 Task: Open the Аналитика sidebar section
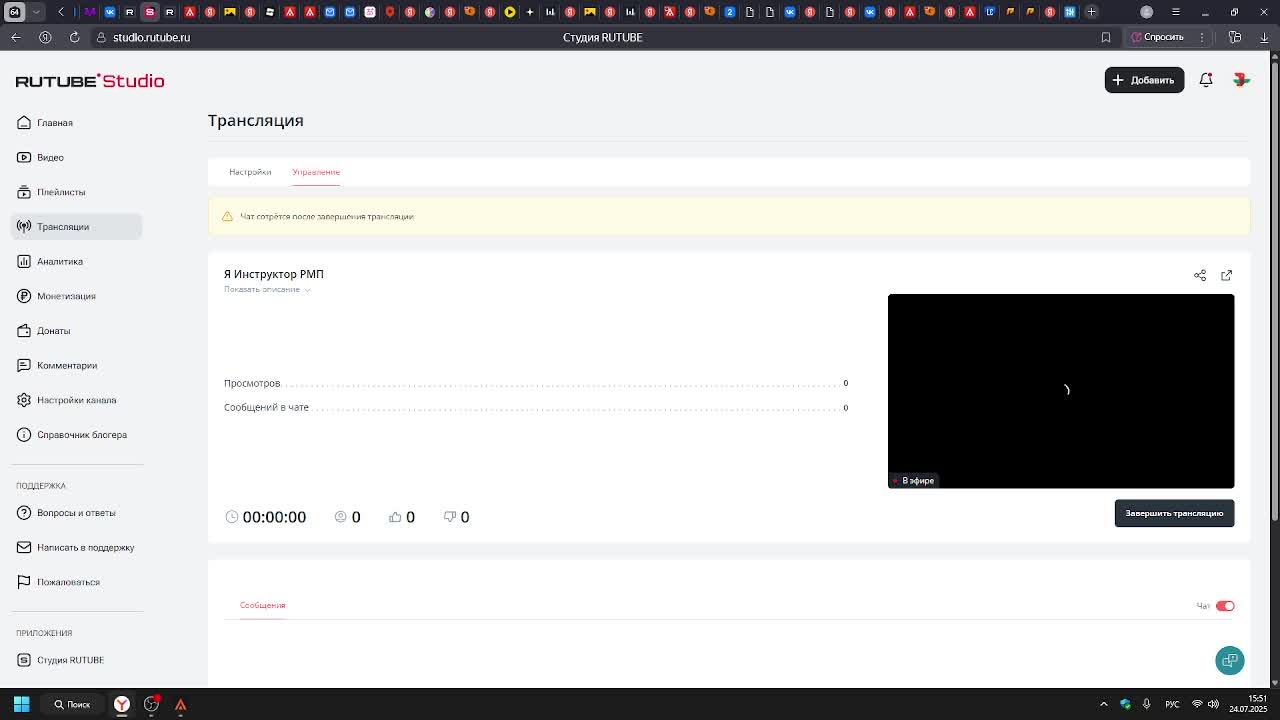pyautogui.click(x=59, y=261)
